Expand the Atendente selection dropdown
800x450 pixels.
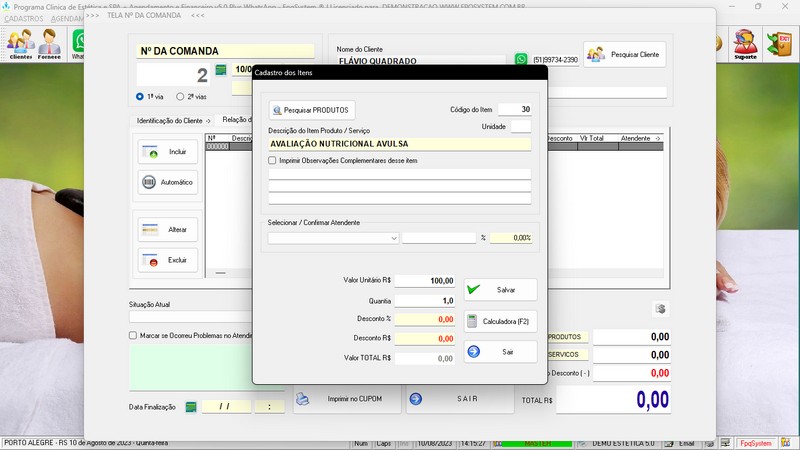394,238
